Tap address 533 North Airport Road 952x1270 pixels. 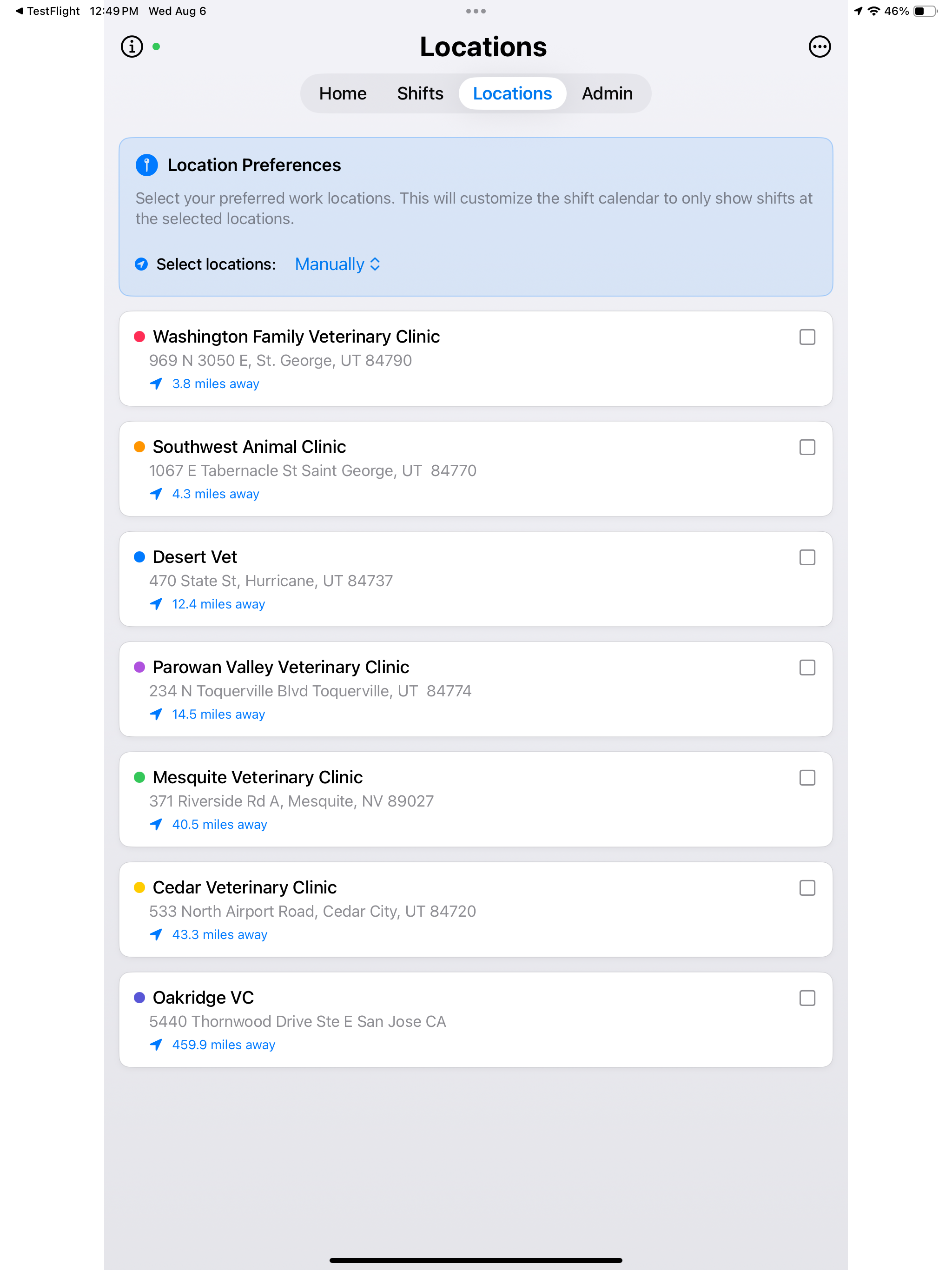(312, 912)
